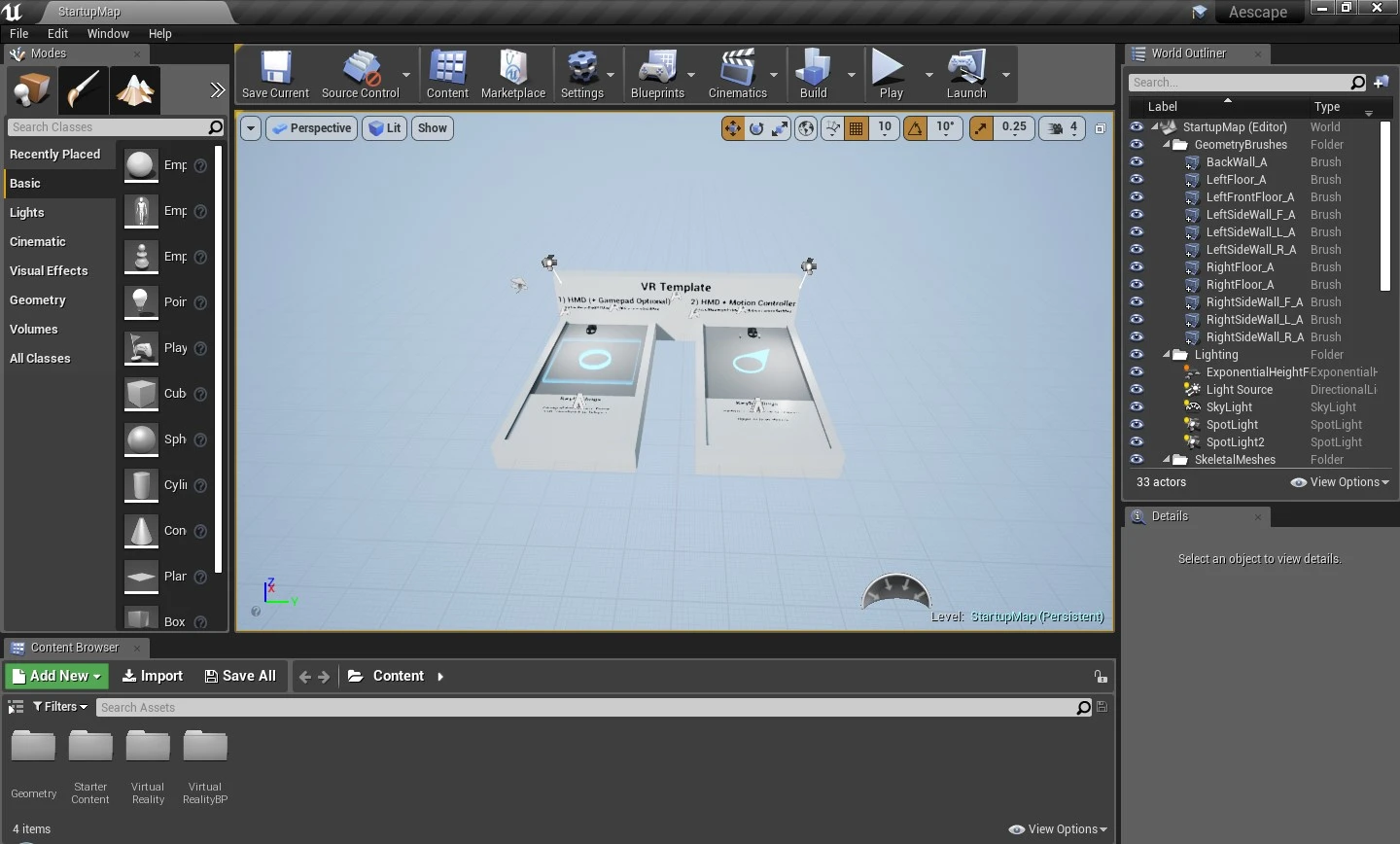The width and height of the screenshot is (1400, 844).
Task: Open the Launch options dropdown arrow
Action: [1006, 75]
